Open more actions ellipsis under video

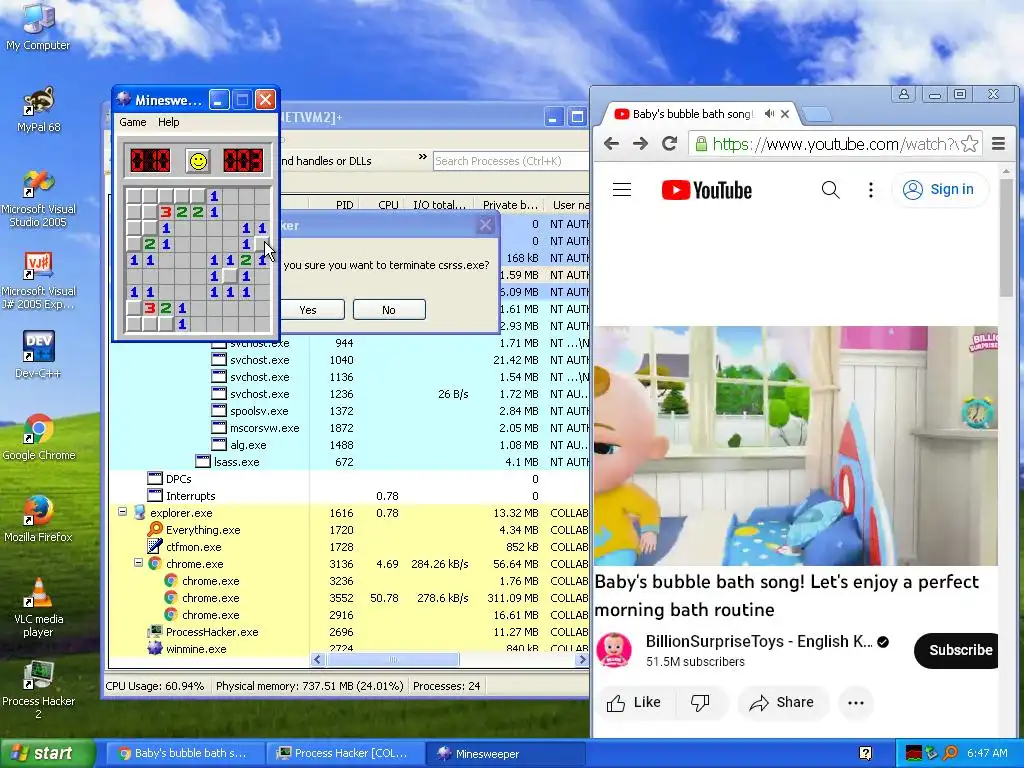pos(856,703)
